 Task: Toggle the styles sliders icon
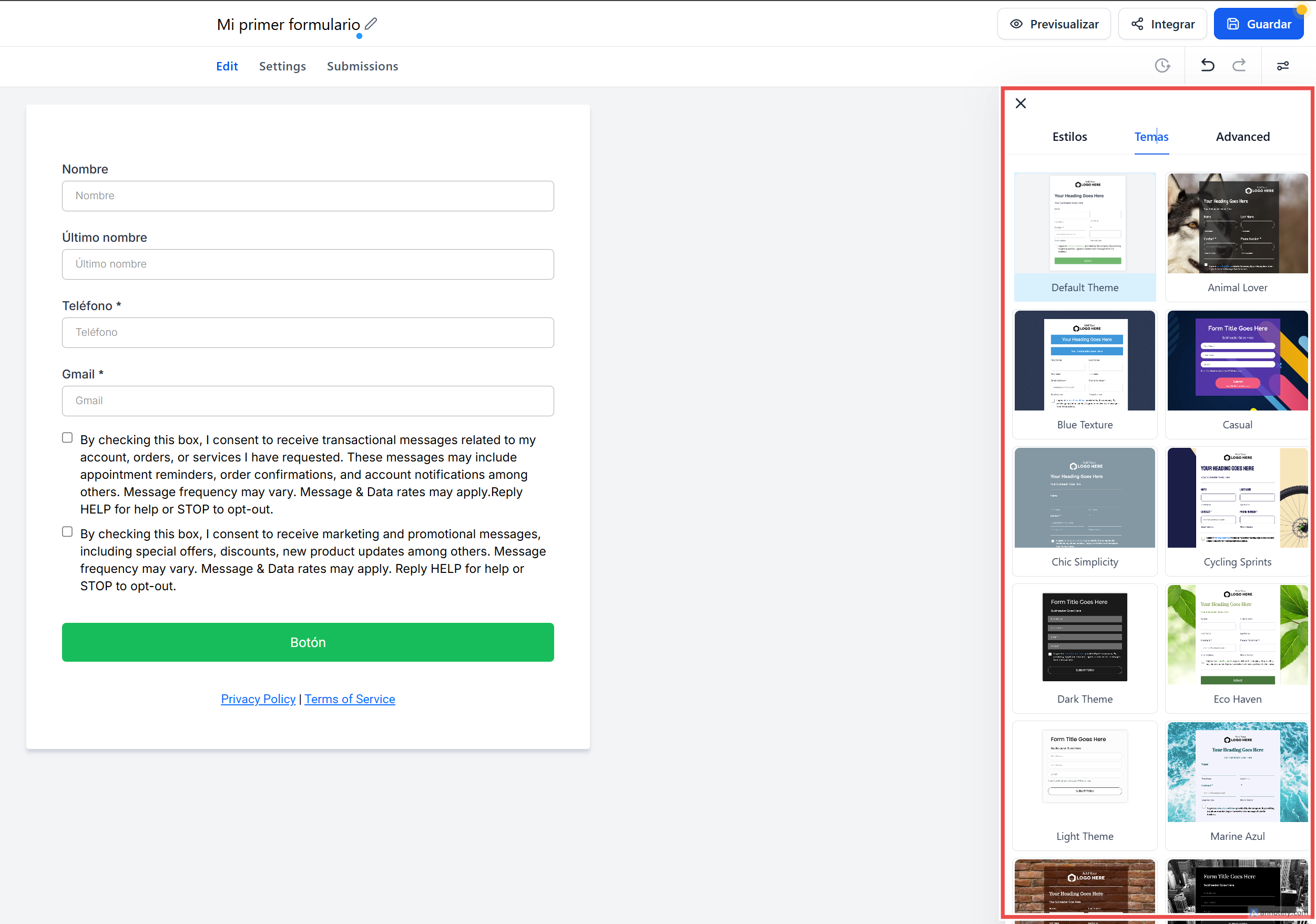(x=1282, y=66)
